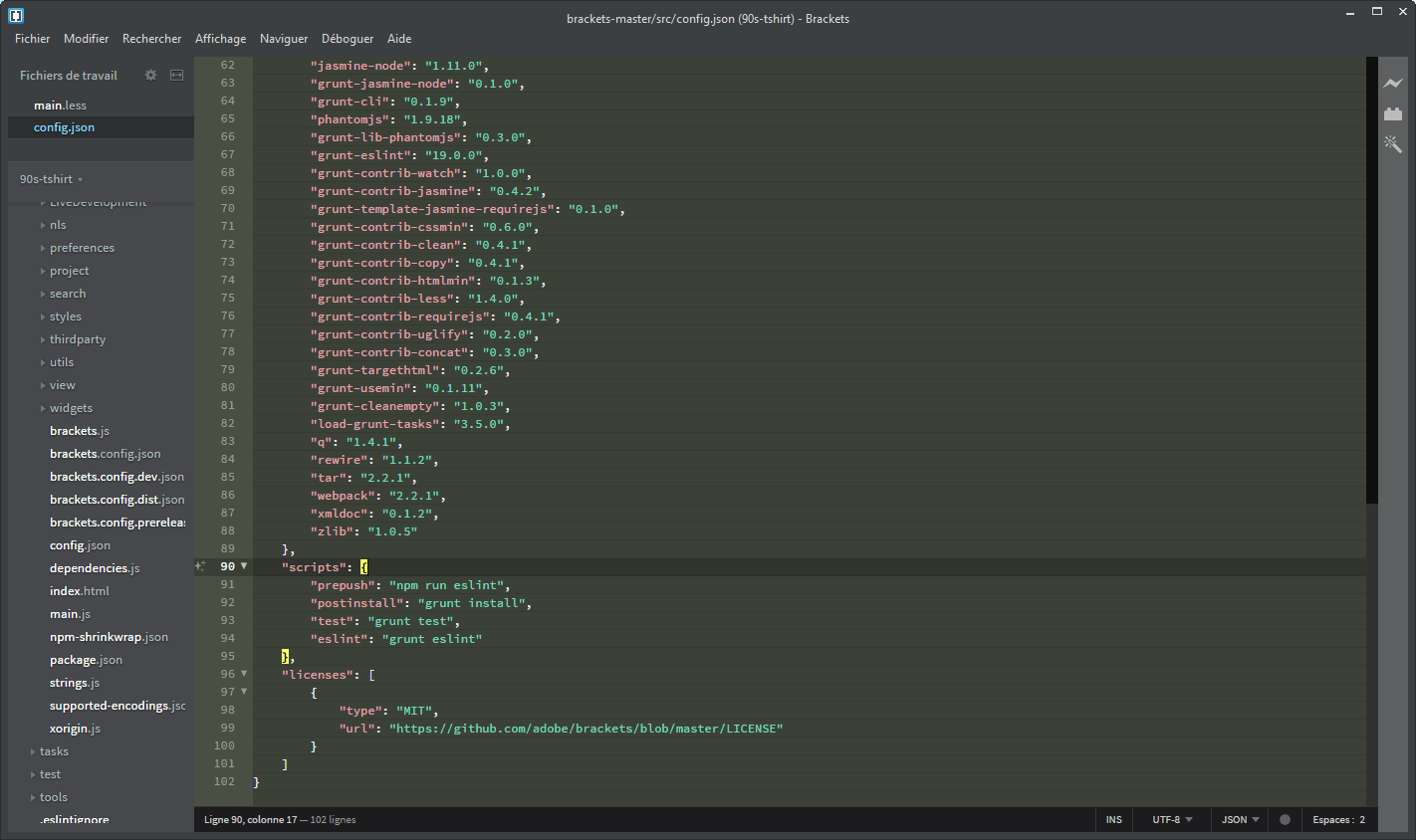Image resolution: width=1416 pixels, height=840 pixels.
Task: Click the horizontal split view icon
Action: pos(176,75)
